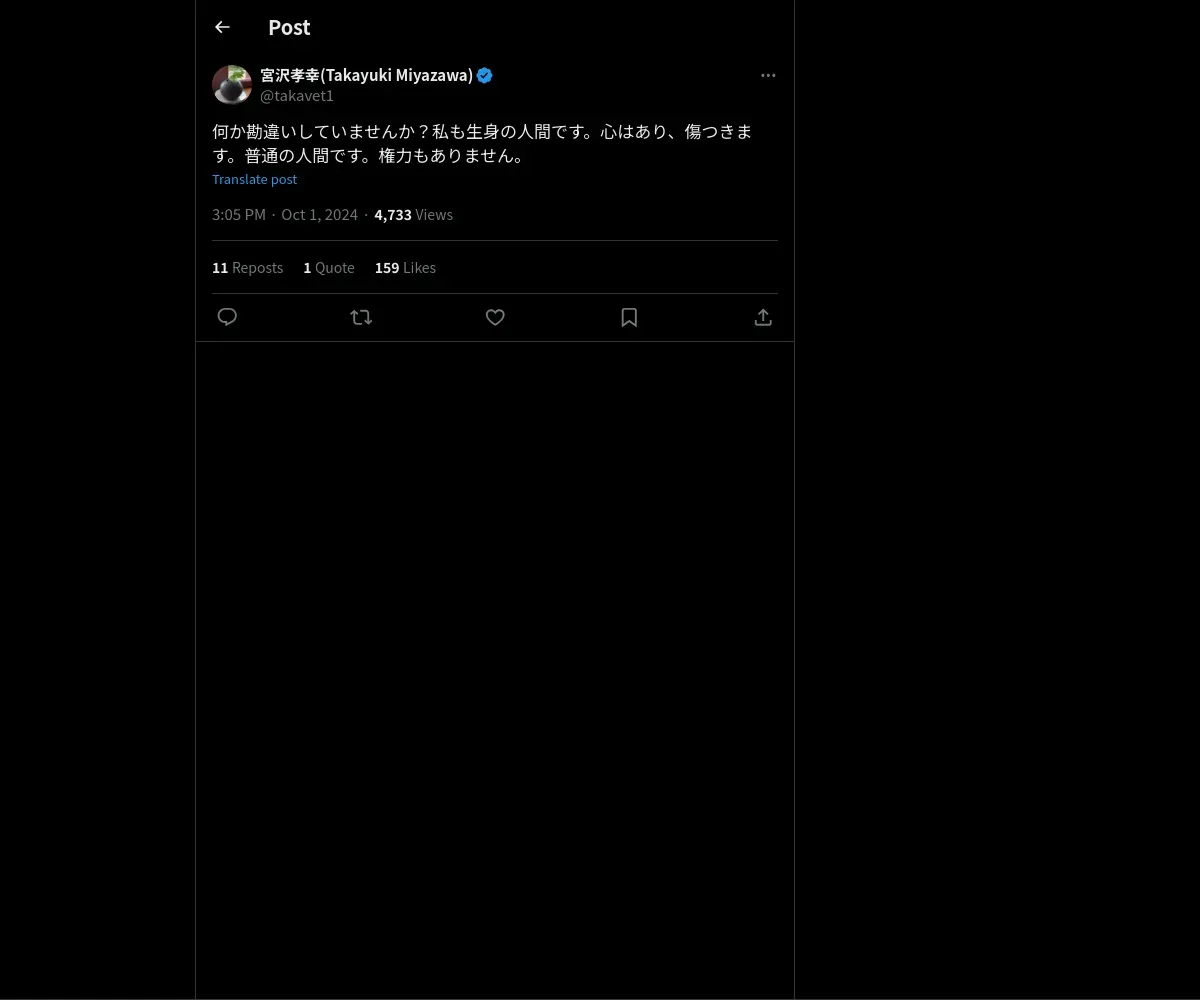Open the three-dot more options menu
Screen dimensions: 1200x1000
[768, 75]
